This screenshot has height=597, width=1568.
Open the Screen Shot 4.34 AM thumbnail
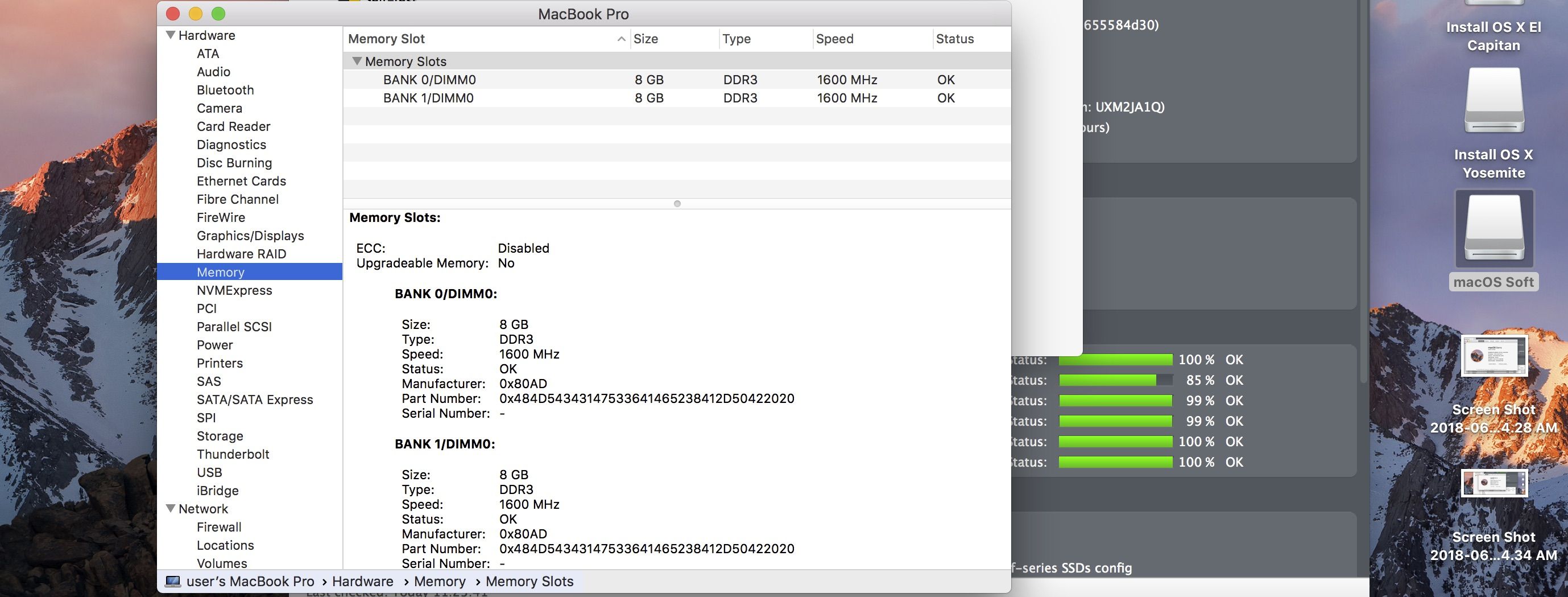click(1494, 483)
